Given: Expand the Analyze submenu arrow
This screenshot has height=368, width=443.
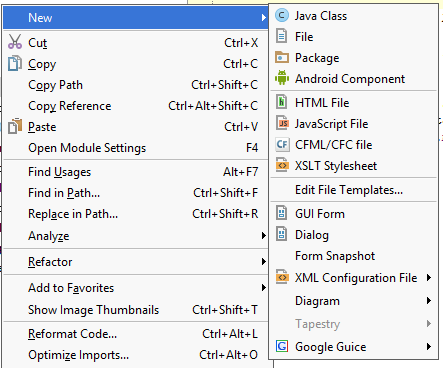Looking at the screenshot, I should tap(264, 236).
